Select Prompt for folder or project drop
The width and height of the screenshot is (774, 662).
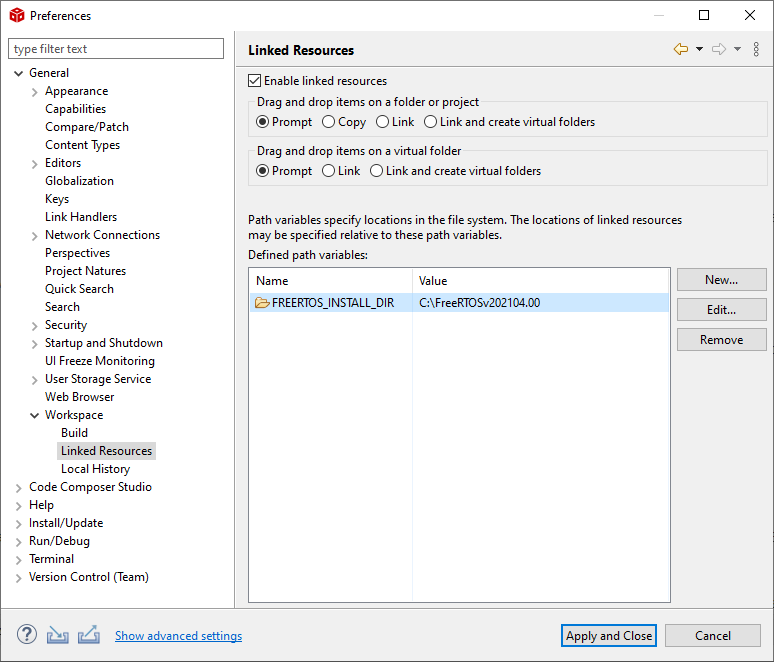click(x=263, y=121)
